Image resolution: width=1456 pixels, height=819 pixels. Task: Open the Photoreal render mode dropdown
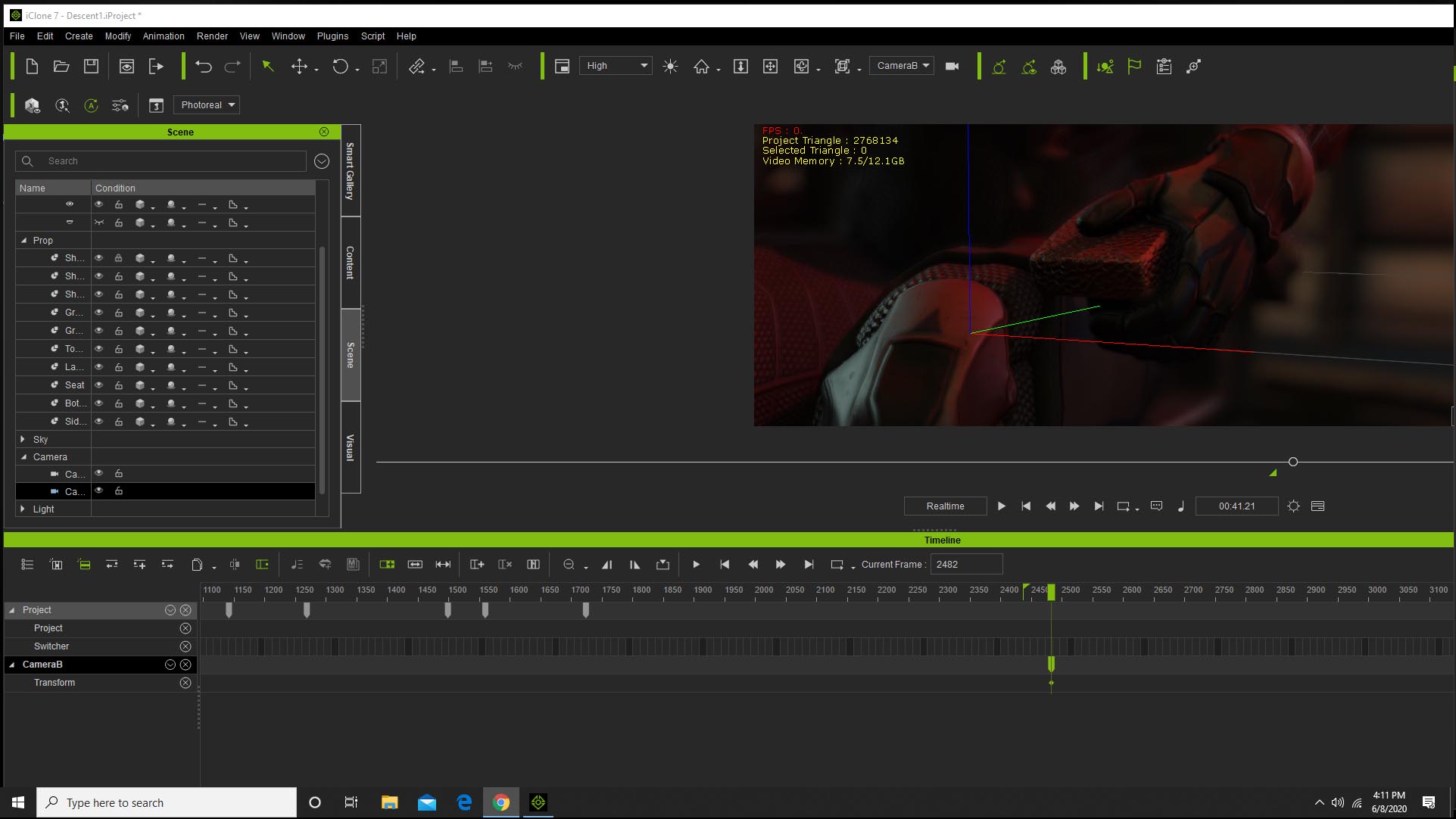207,105
